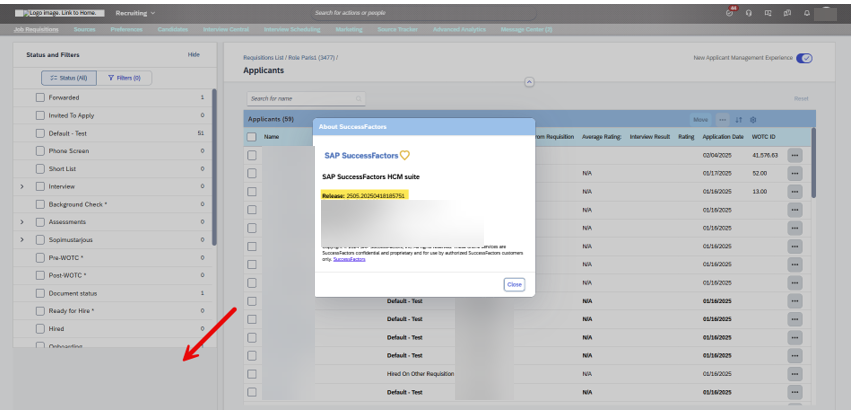Screen dimensions: 851x411
Task: Open the Job Requisitions tab
Action: click(36, 29)
